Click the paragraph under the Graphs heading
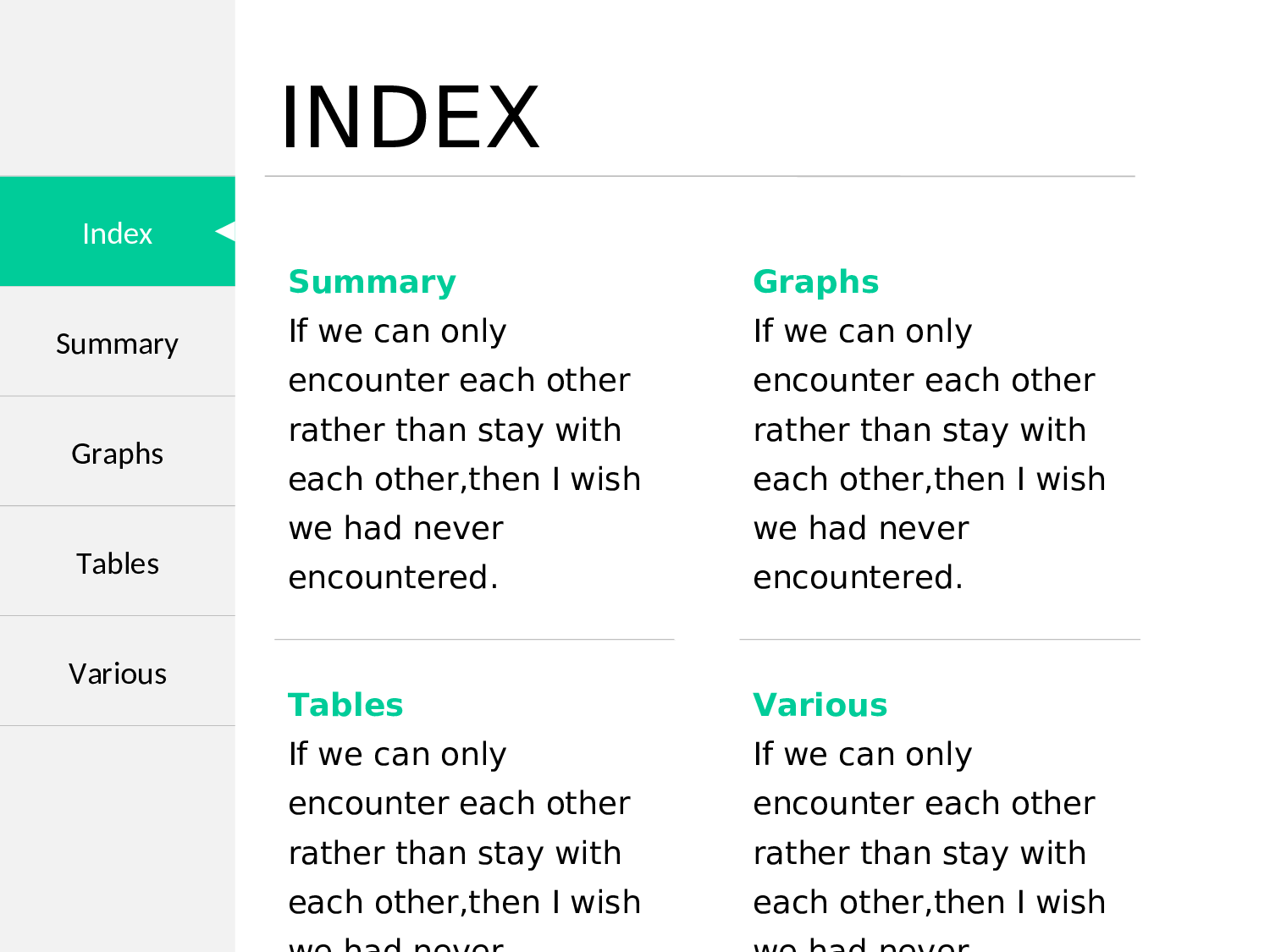 (x=927, y=454)
